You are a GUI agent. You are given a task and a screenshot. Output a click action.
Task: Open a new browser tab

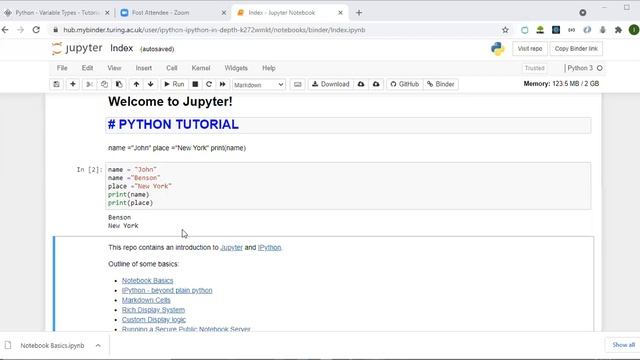point(359,13)
